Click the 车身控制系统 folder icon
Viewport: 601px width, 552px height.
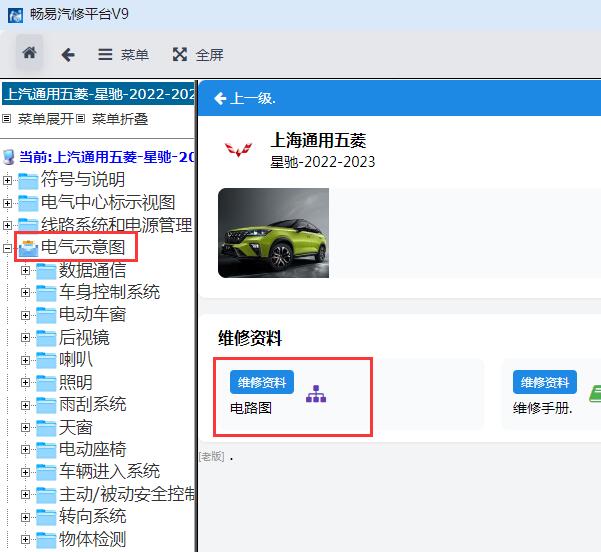coord(46,293)
